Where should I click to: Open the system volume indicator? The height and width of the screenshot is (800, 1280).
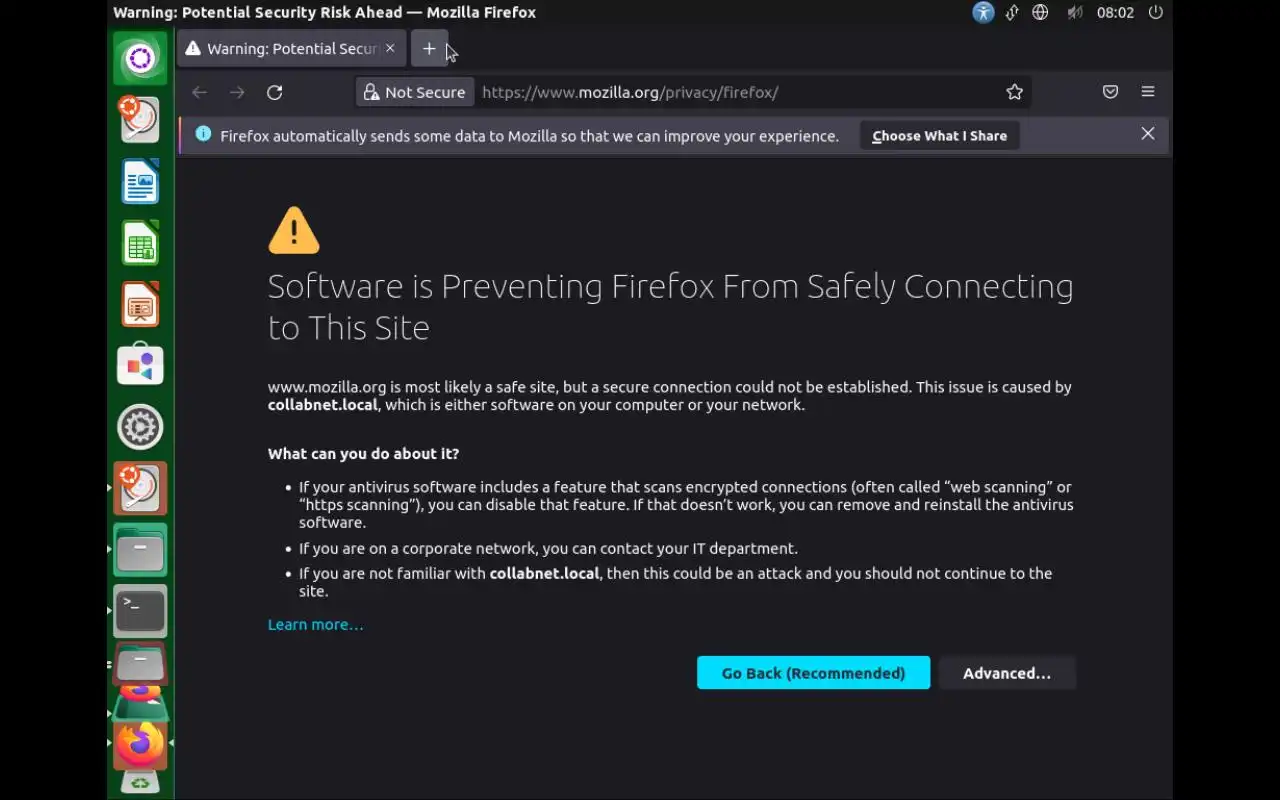pos(1075,13)
